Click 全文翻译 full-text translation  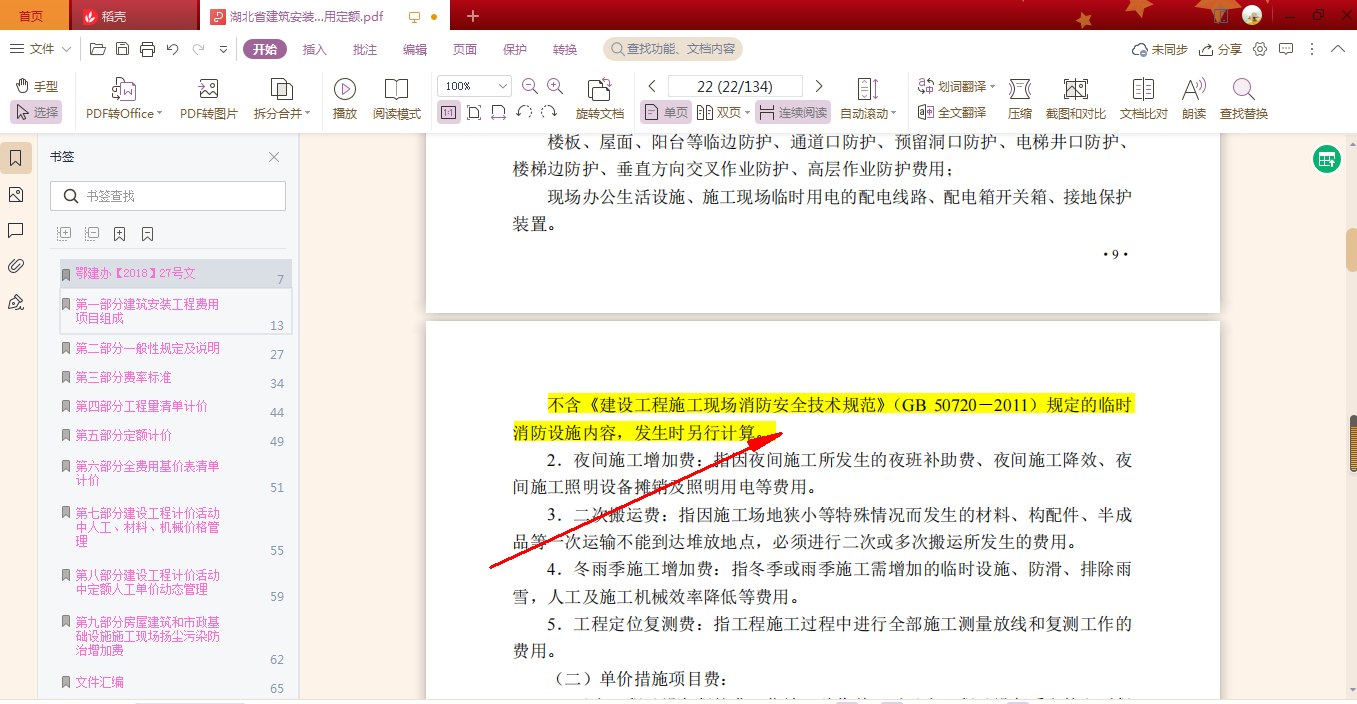click(952, 112)
